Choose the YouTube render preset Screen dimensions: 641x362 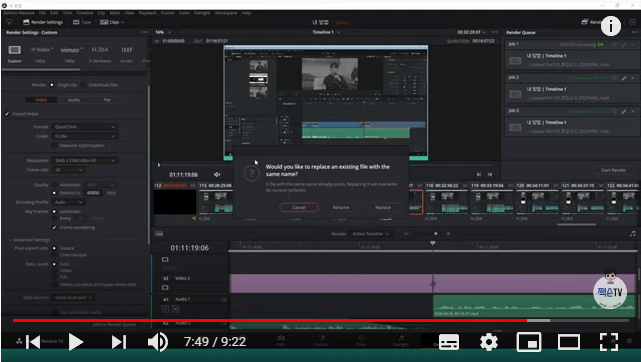pos(42,49)
